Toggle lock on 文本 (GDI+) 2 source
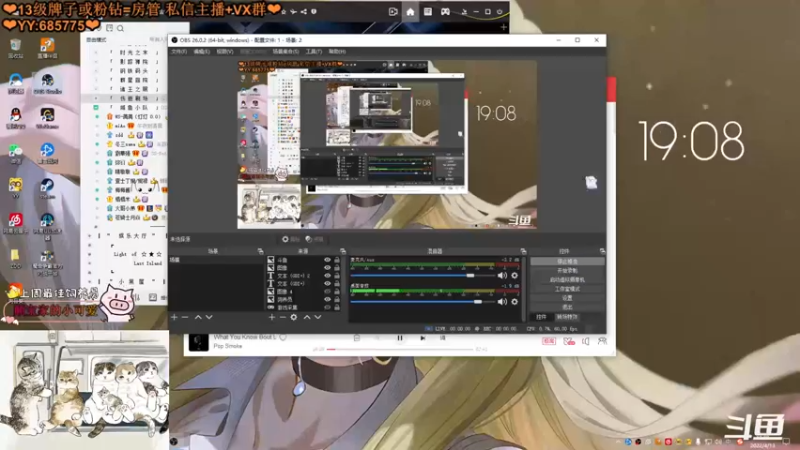 tap(337, 276)
